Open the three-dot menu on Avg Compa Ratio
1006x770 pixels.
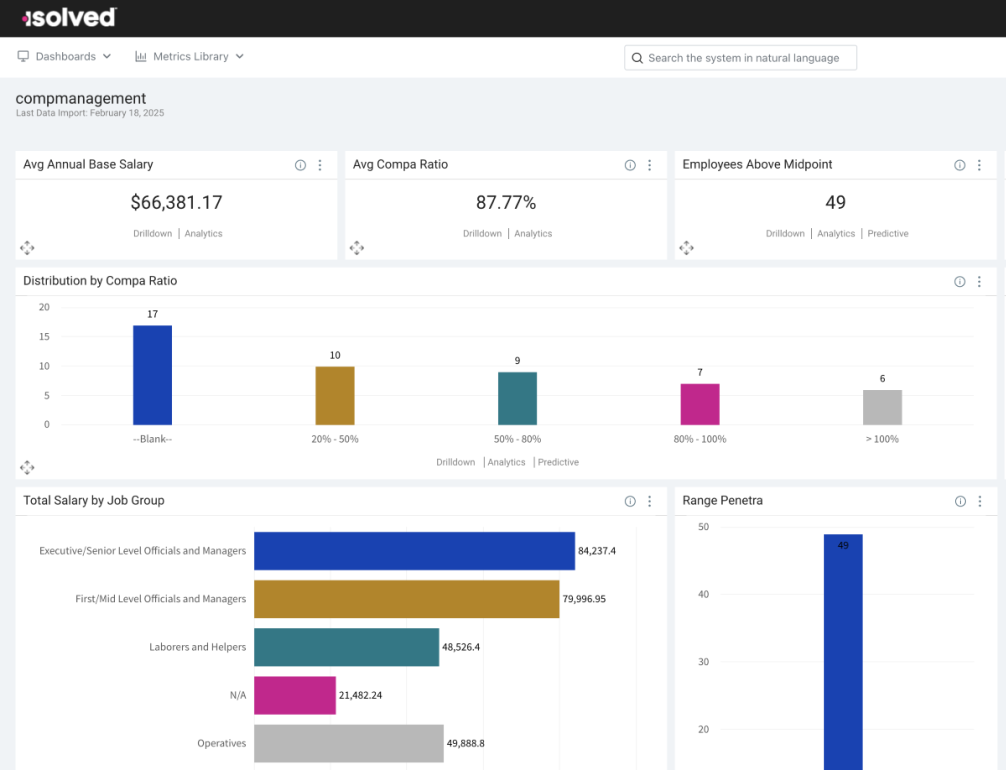(x=649, y=165)
